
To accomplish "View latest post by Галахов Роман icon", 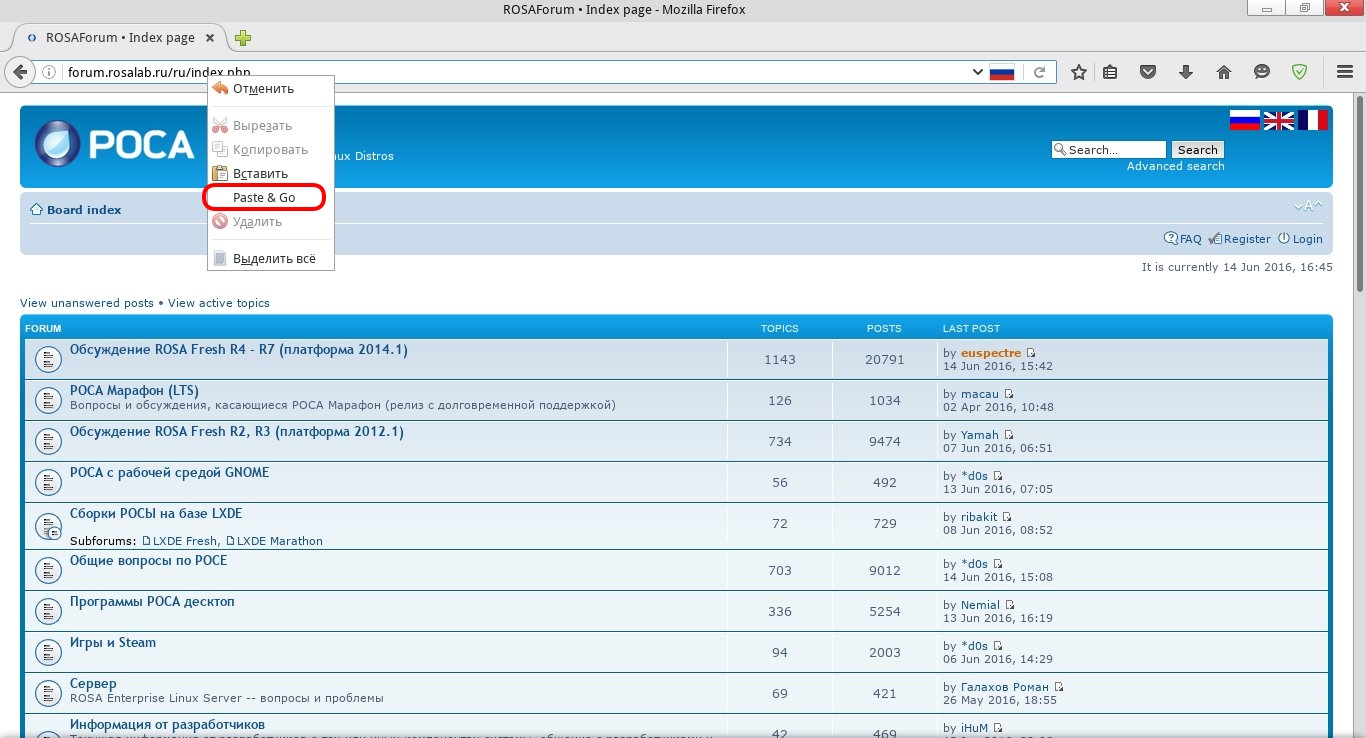I will pyautogui.click(x=1059, y=687).
